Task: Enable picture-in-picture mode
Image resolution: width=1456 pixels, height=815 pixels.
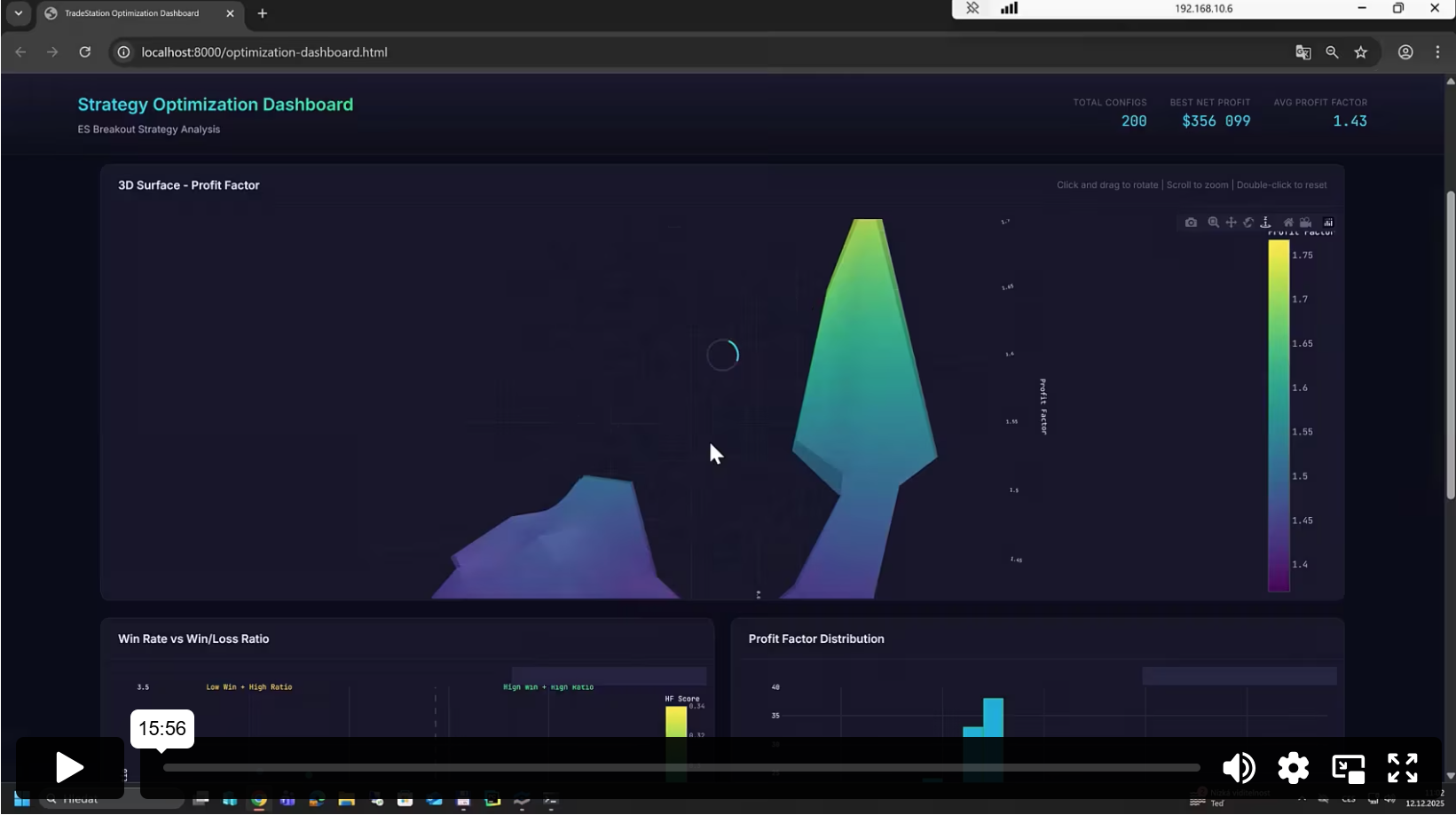Action: tap(1348, 768)
